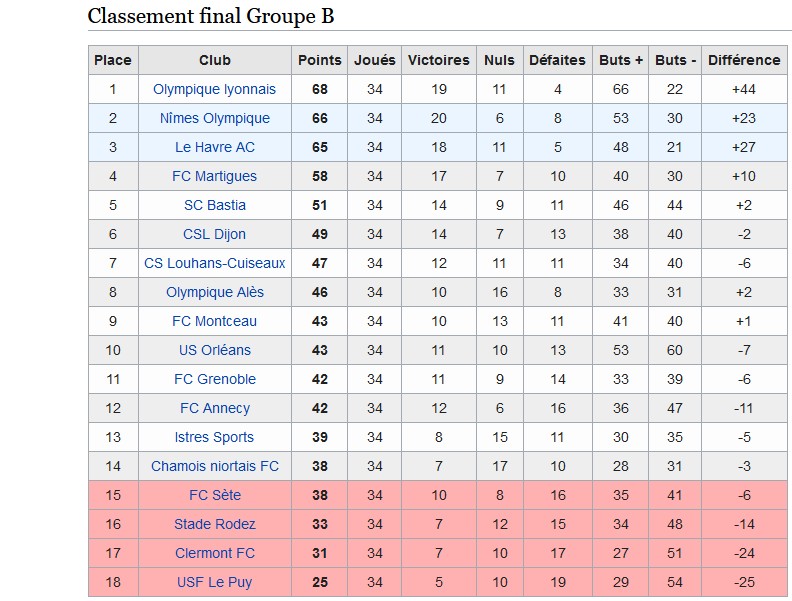792x601 pixels.
Task: Select the Stade Rodez link
Action: pyautogui.click(x=214, y=524)
